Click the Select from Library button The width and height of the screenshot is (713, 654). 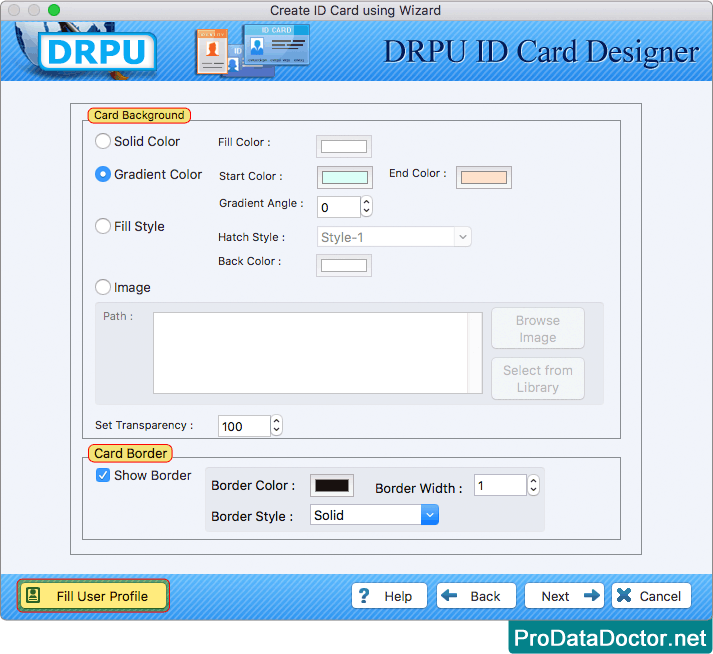[538, 378]
